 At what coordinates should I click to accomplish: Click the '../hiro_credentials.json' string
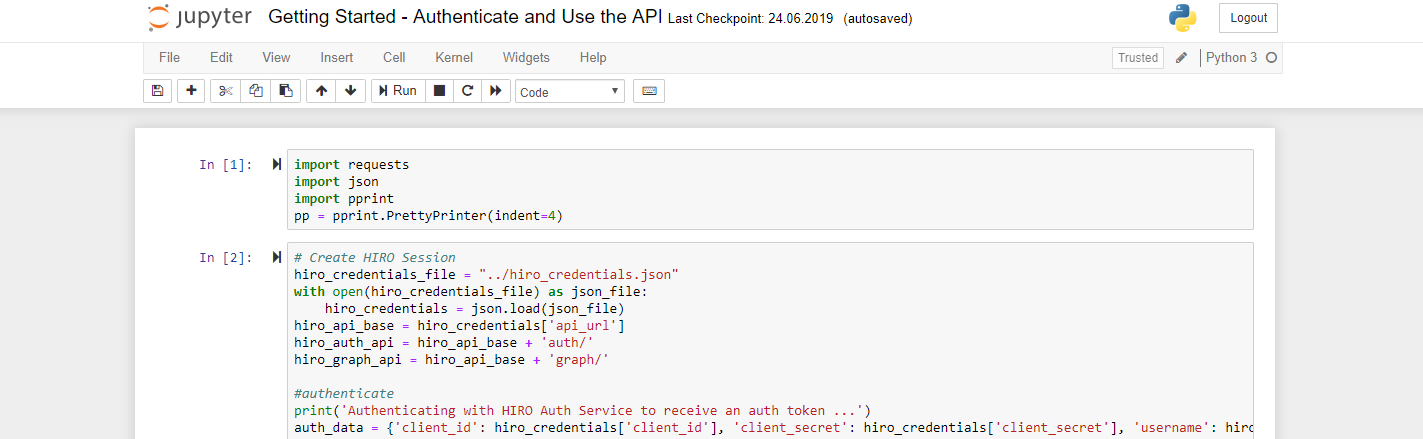(x=579, y=274)
